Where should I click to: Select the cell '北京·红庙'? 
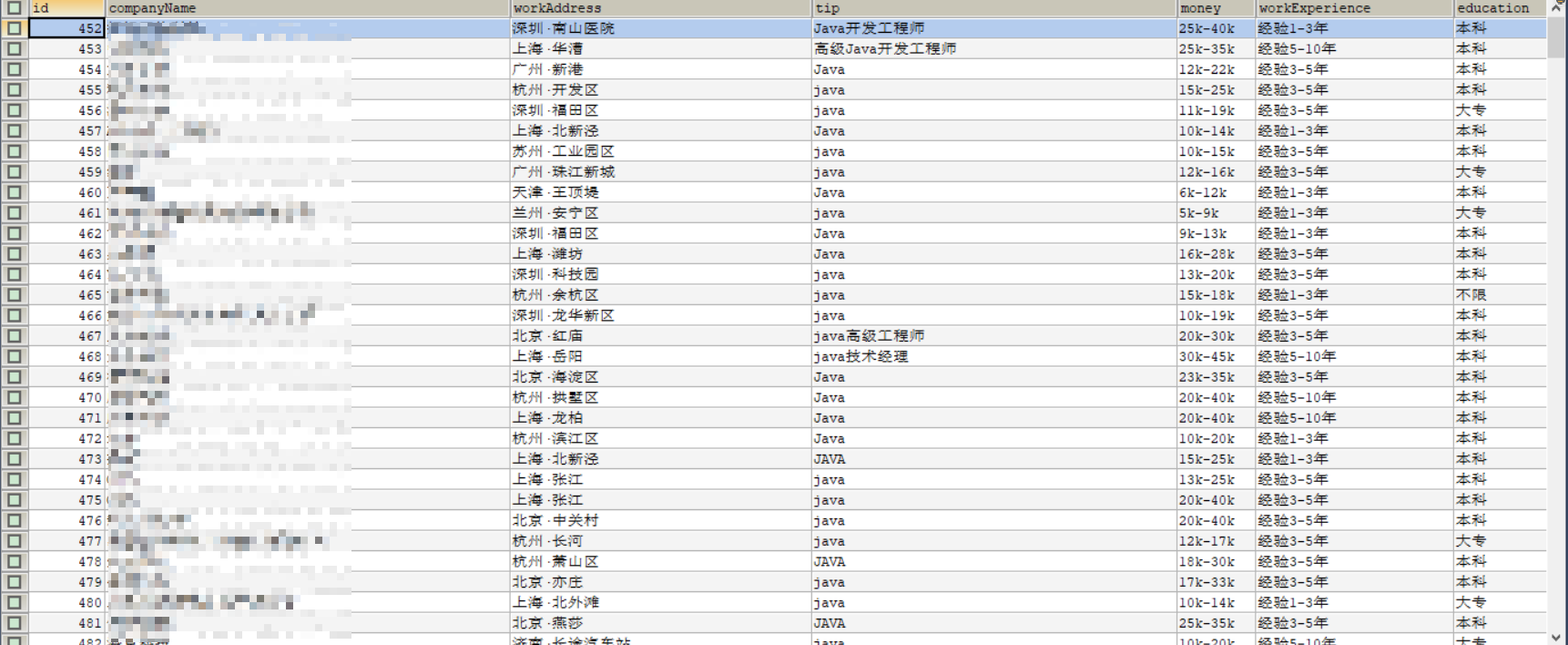[x=660, y=335]
